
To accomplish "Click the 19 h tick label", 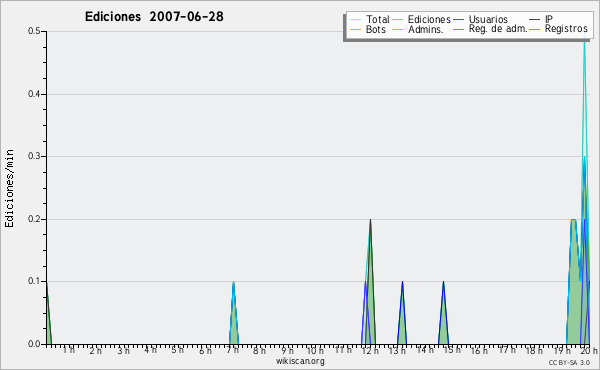I will coord(561,350).
